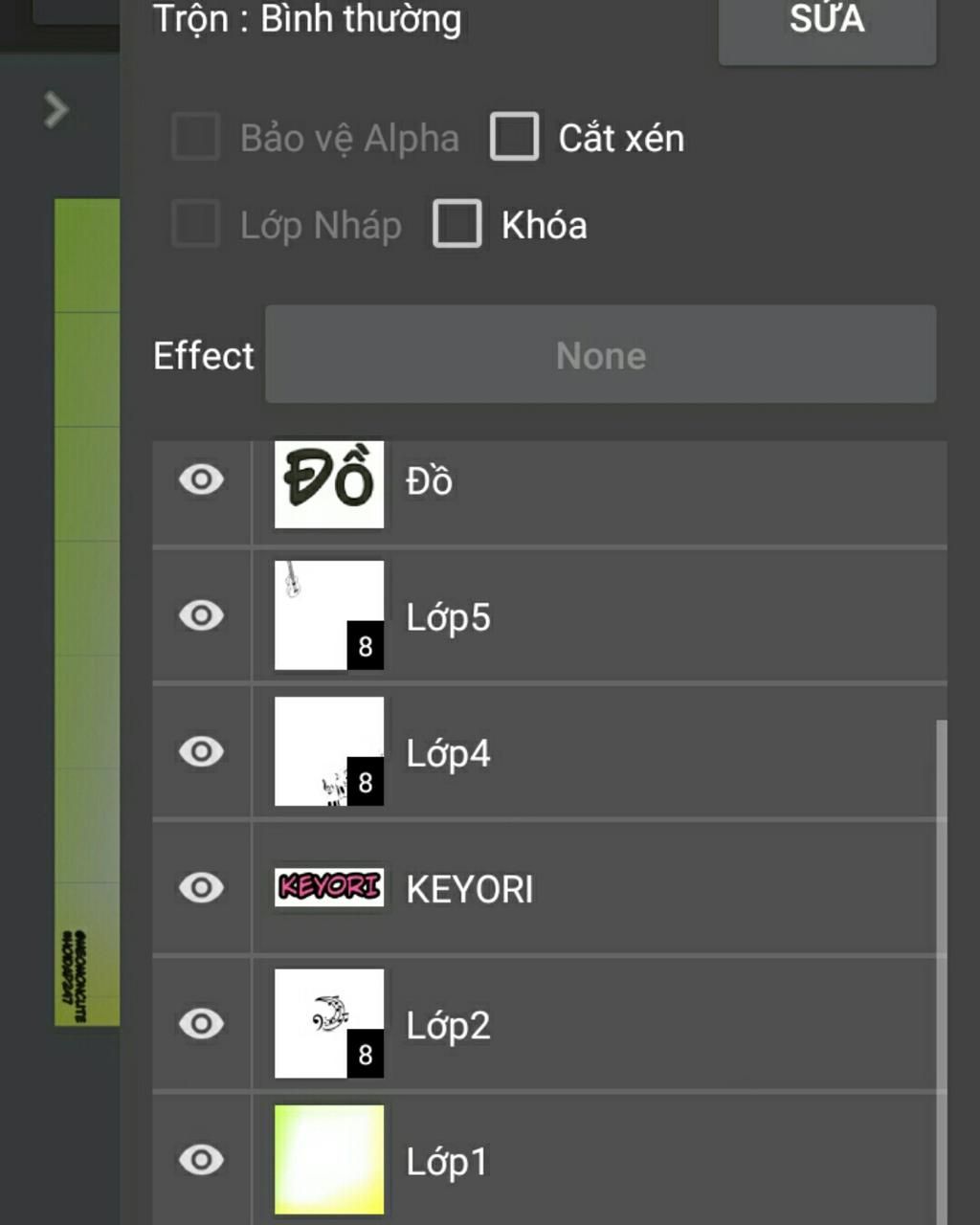Screen dimensions: 980x1225
Task: Hide the Đồ layer with eye icon
Action: (201, 479)
